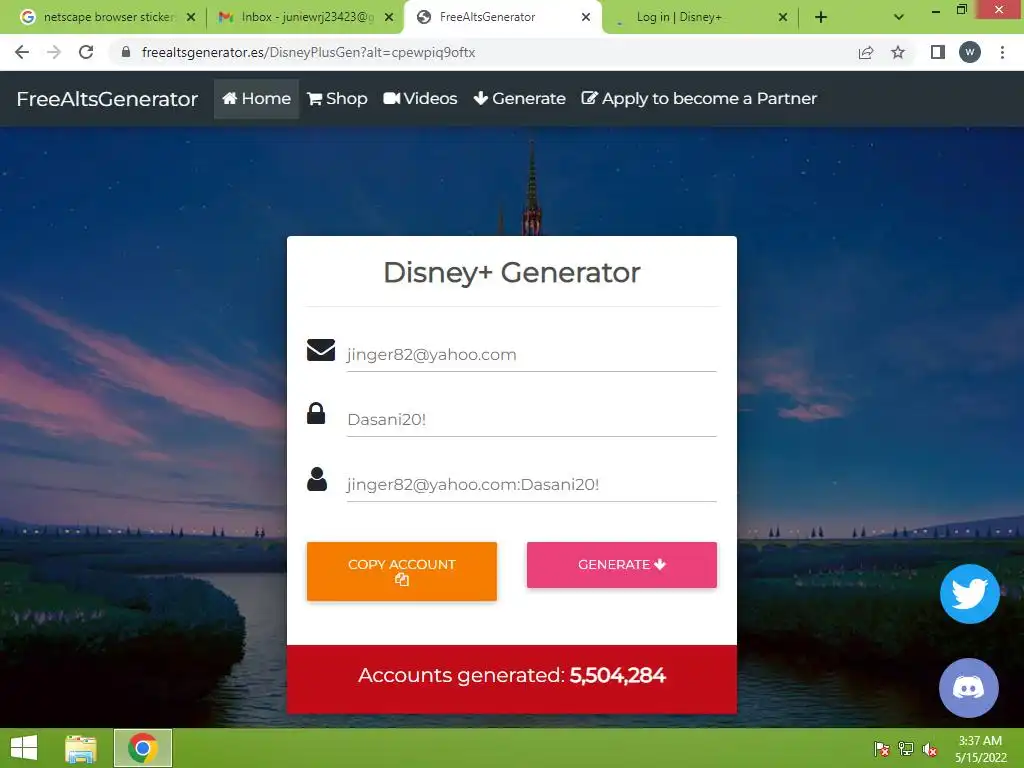The height and width of the screenshot is (768, 1024).
Task: Restore down the Chrome window
Action: [961, 9]
